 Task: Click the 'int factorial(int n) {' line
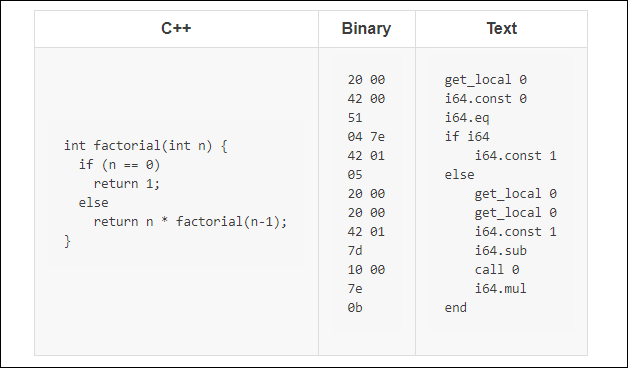(146, 146)
